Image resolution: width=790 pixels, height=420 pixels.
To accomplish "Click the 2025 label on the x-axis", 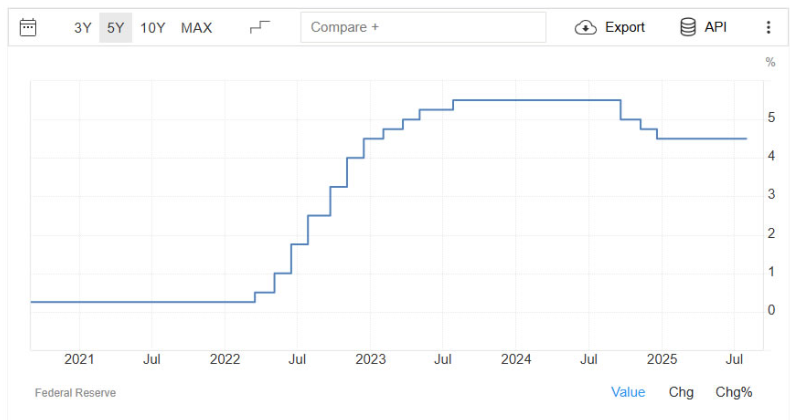I will pyautogui.click(x=660, y=359).
